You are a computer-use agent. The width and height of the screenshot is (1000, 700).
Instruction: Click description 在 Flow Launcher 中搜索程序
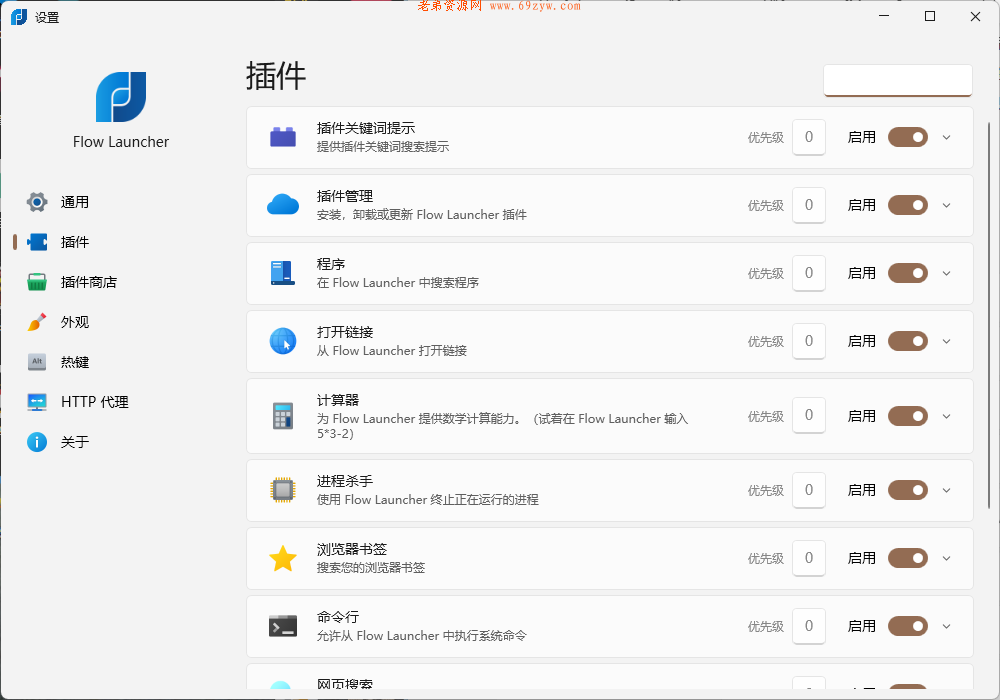click(x=398, y=282)
